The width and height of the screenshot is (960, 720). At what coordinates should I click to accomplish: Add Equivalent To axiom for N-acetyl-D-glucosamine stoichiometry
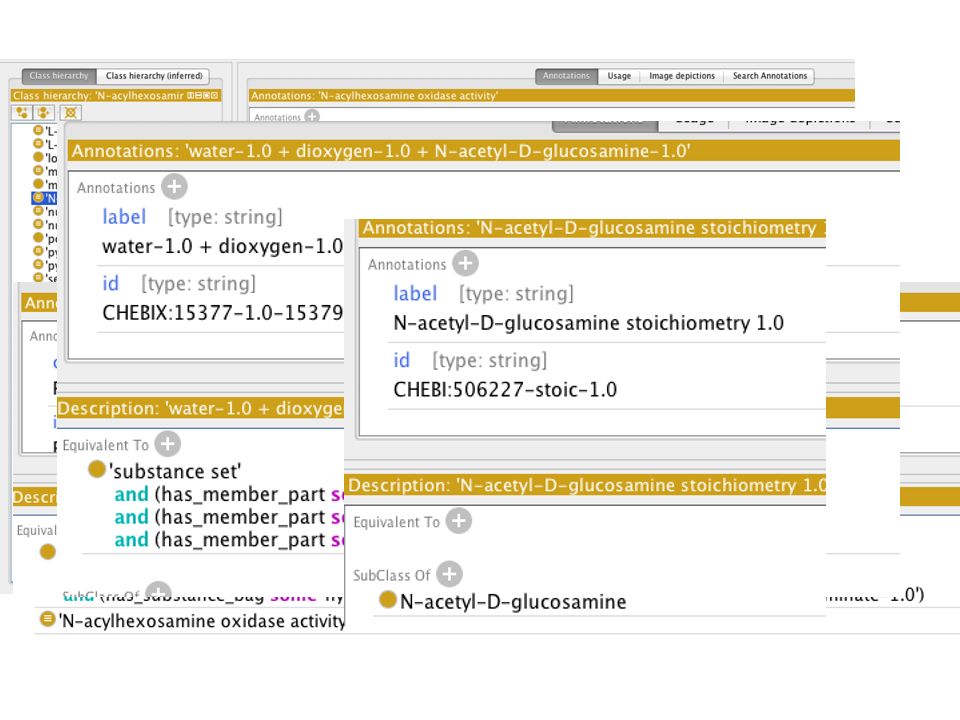pyautogui.click(x=459, y=521)
